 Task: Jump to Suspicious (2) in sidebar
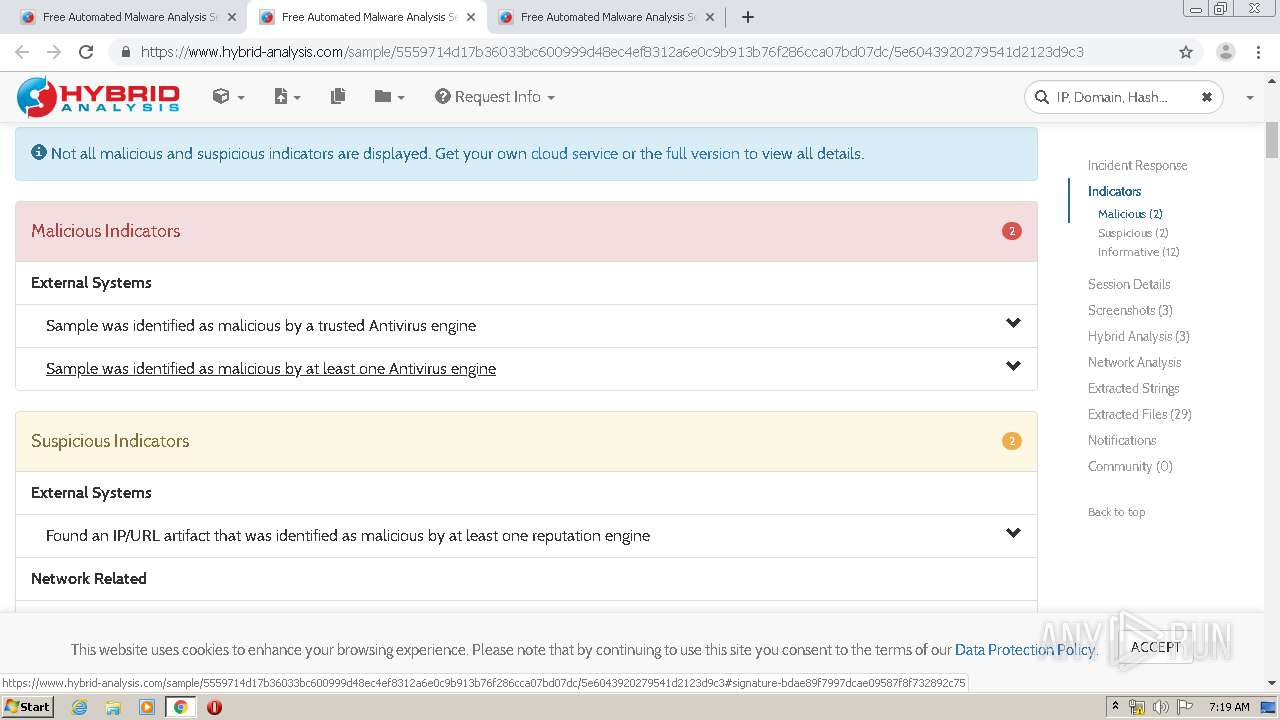(x=1133, y=233)
